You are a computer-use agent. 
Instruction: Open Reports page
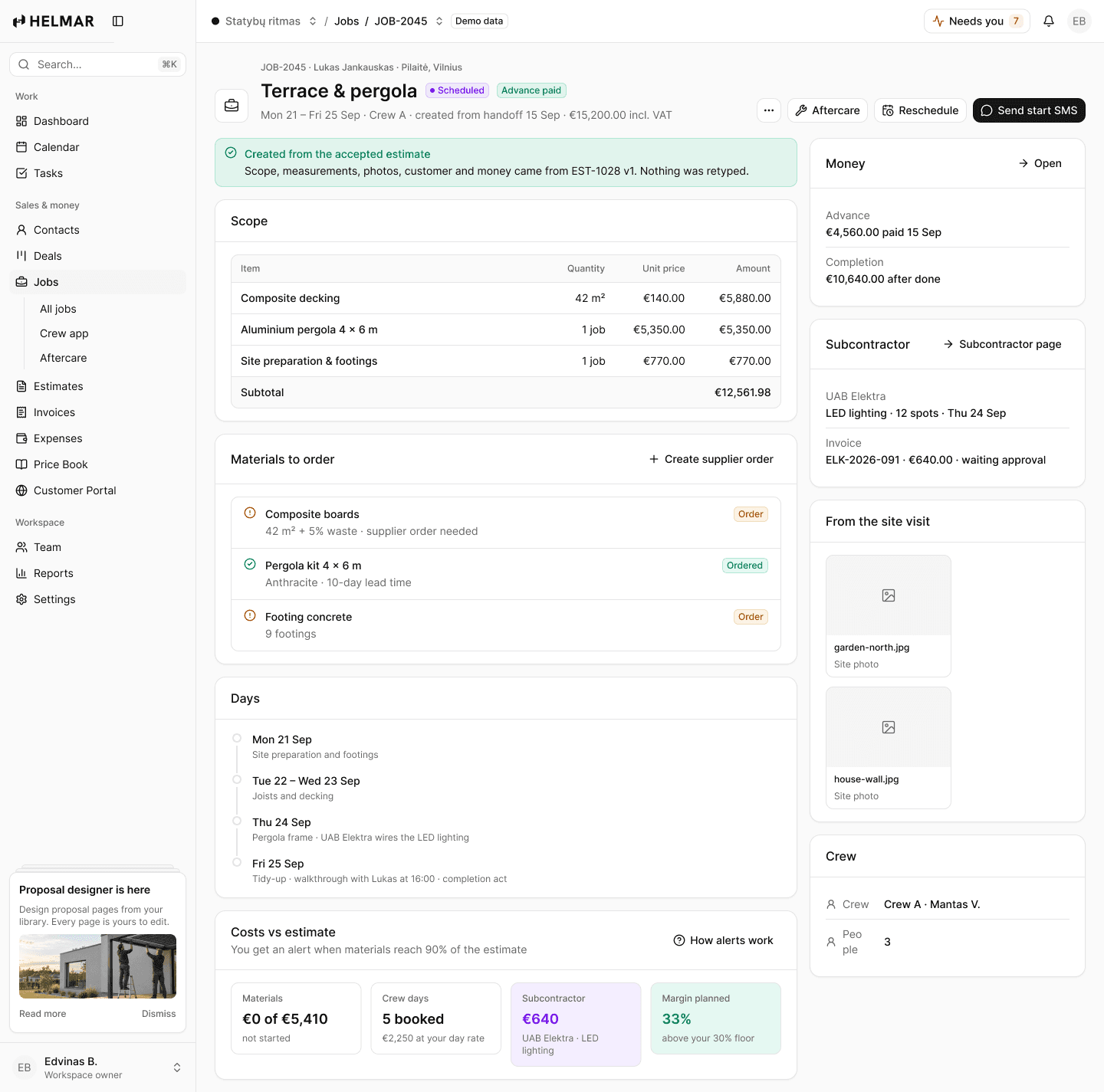(97, 573)
